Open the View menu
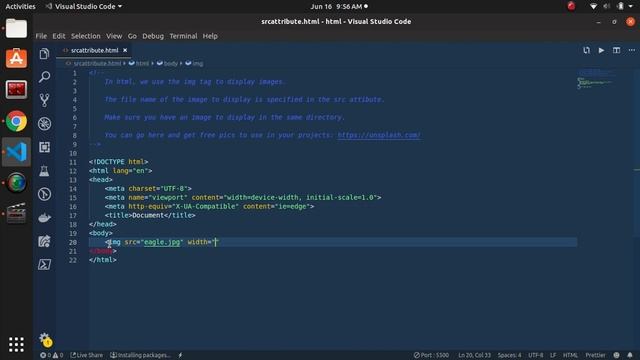This screenshot has width=640, height=360. (x=114, y=36)
